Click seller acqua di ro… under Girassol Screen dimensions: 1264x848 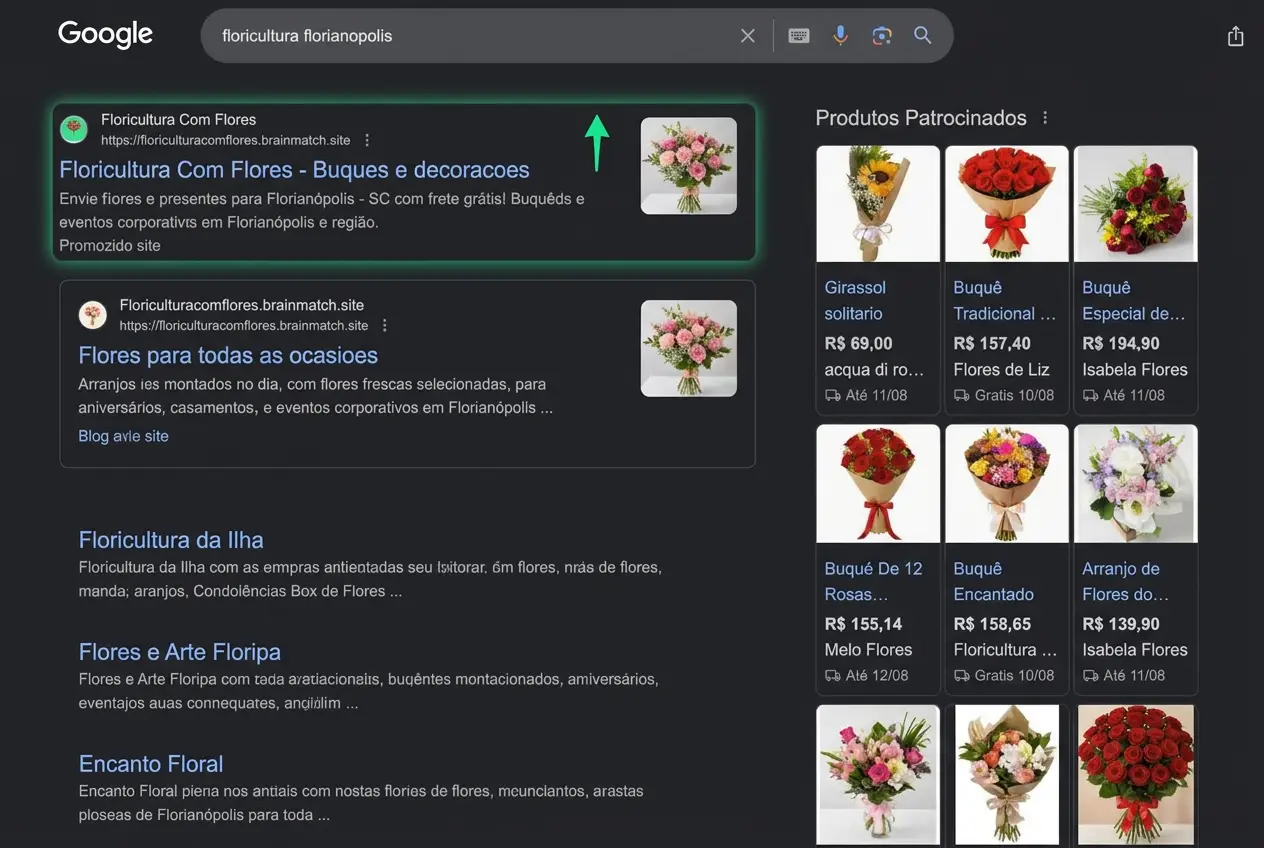pyautogui.click(x=874, y=369)
